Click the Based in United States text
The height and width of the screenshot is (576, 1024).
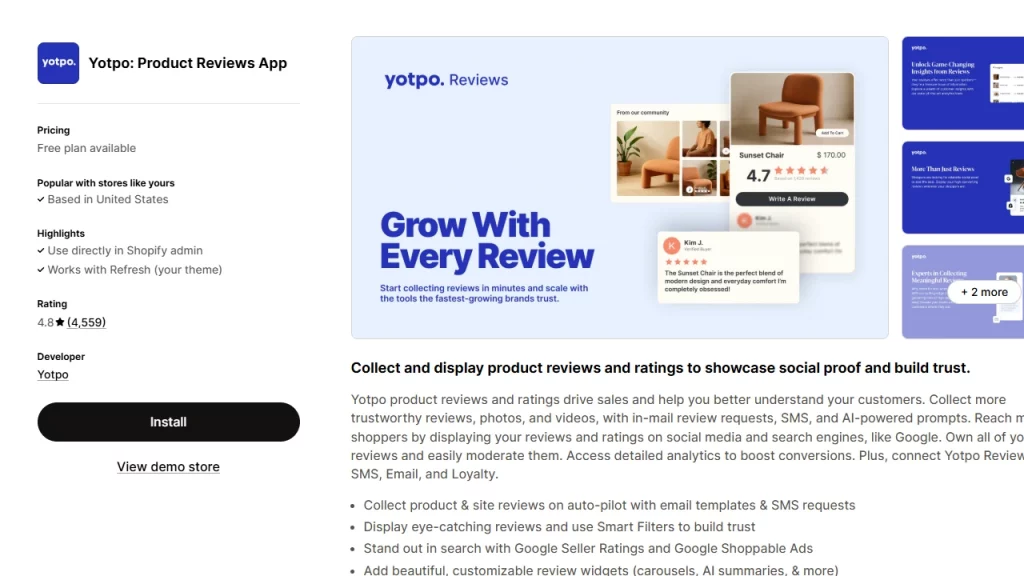pyautogui.click(x=108, y=199)
